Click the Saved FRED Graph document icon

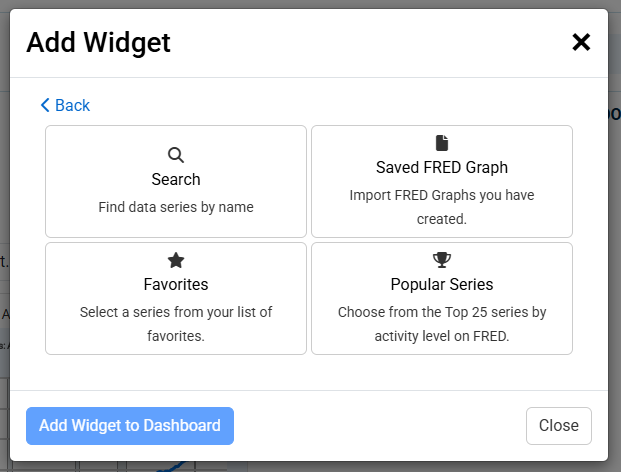(442, 143)
